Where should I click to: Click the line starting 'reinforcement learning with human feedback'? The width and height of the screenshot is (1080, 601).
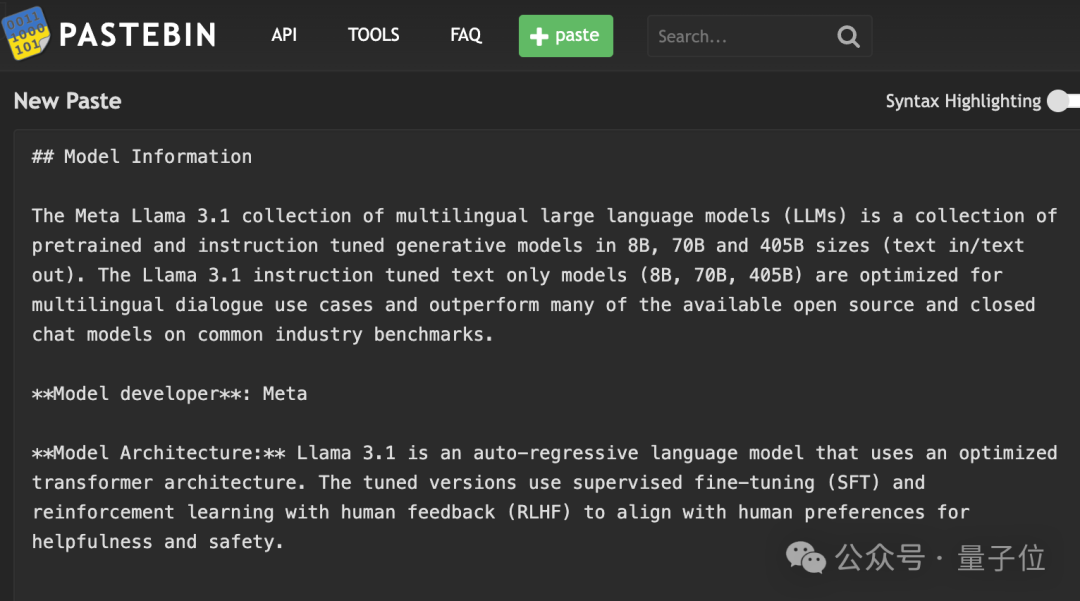501,512
